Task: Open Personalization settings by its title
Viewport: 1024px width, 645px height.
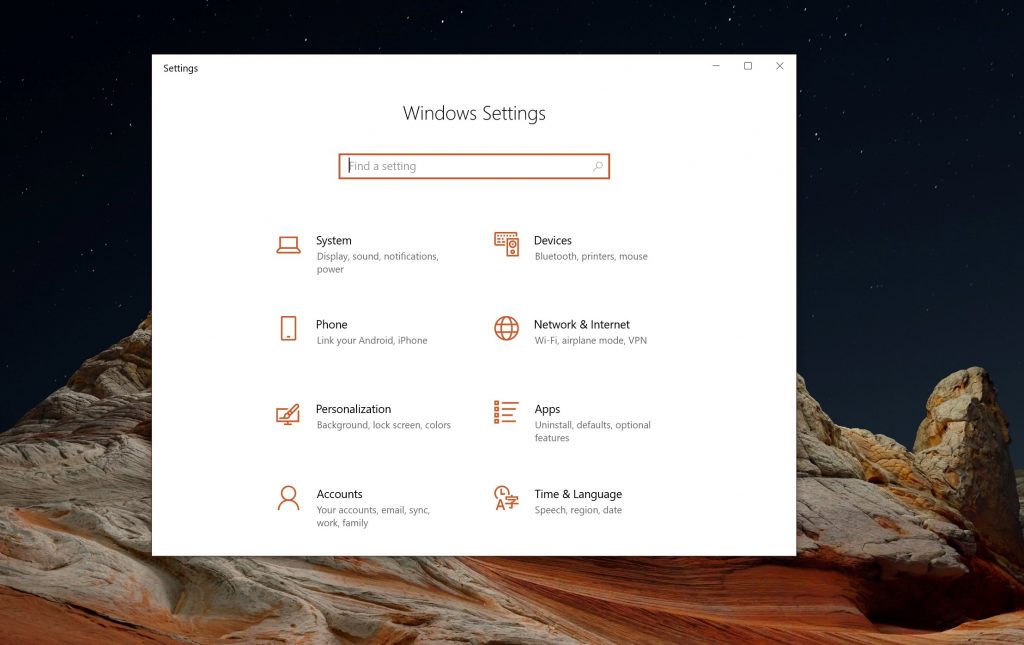Action: coord(353,409)
